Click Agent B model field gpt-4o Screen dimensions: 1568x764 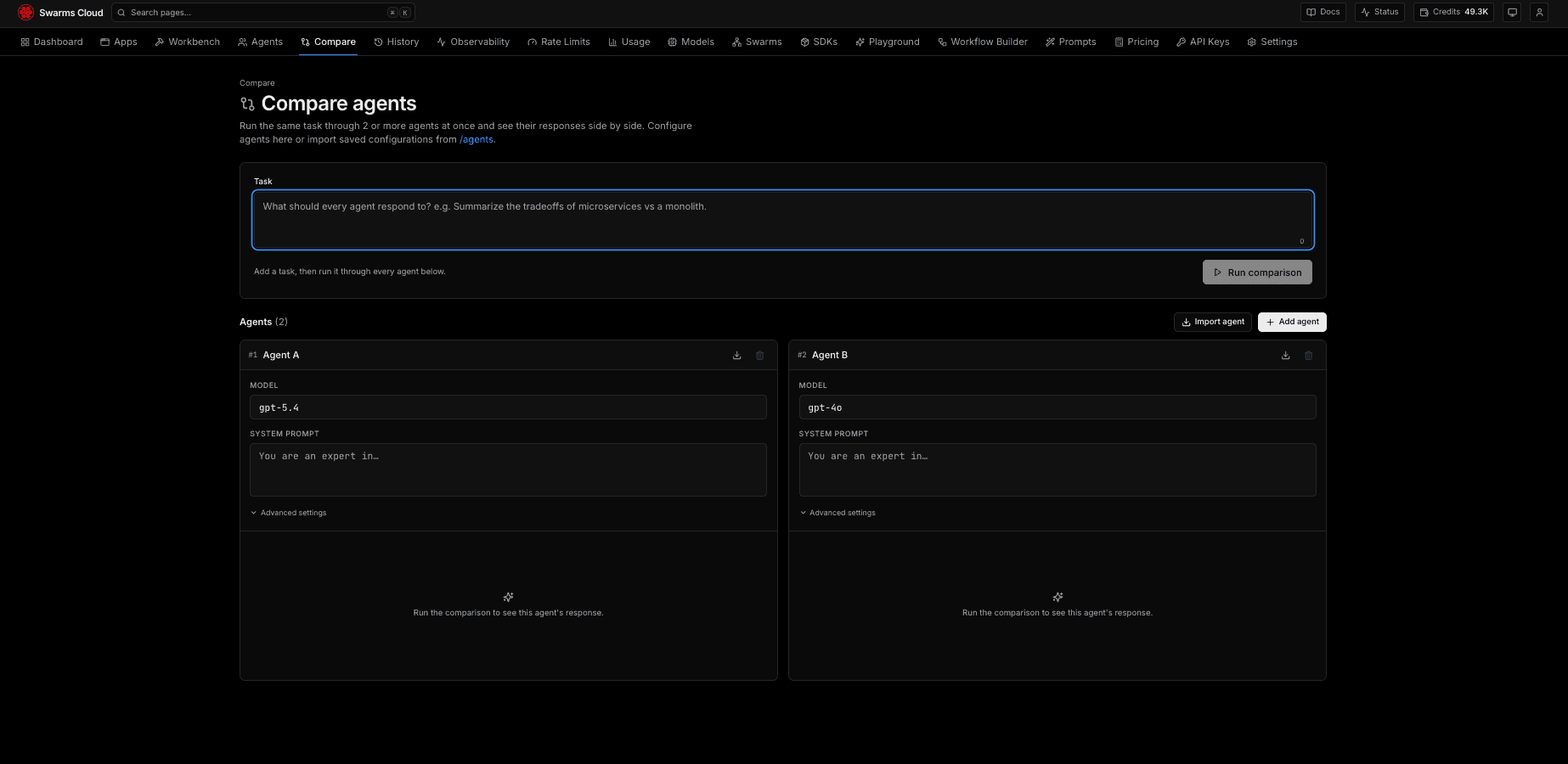pos(1058,407)
